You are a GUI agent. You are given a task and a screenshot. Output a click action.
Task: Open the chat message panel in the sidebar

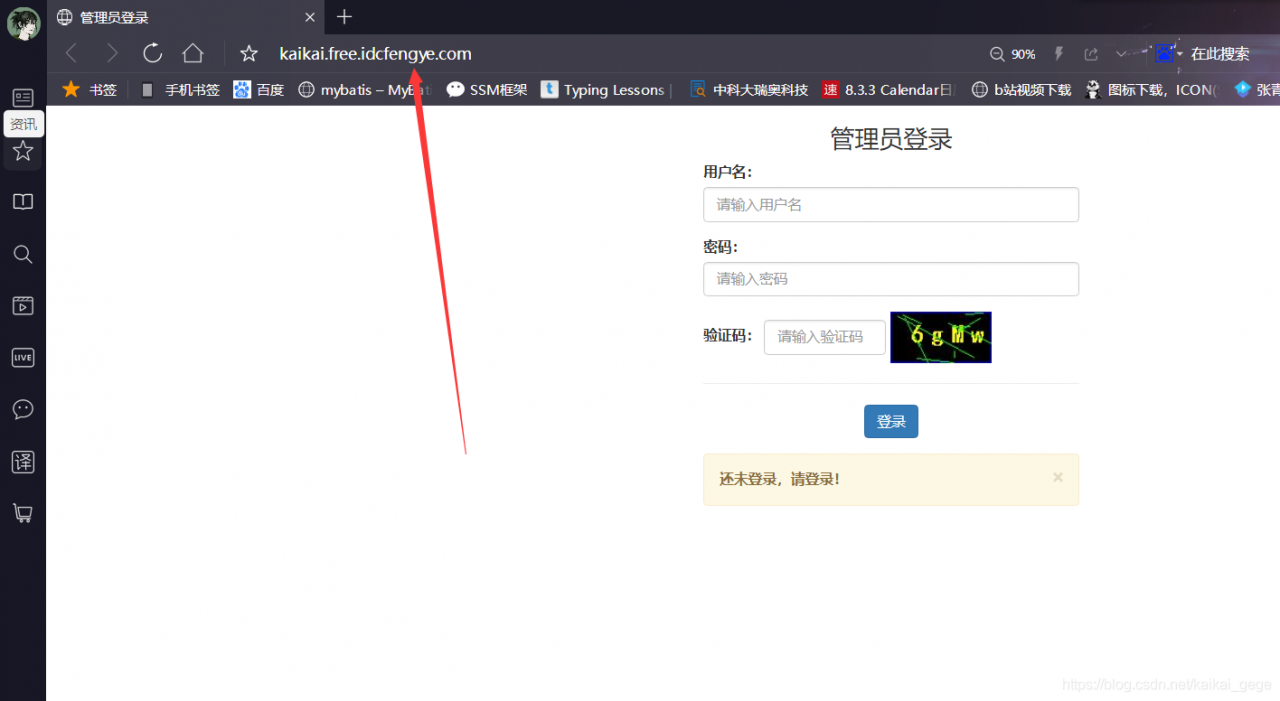(x=23, y=409)
